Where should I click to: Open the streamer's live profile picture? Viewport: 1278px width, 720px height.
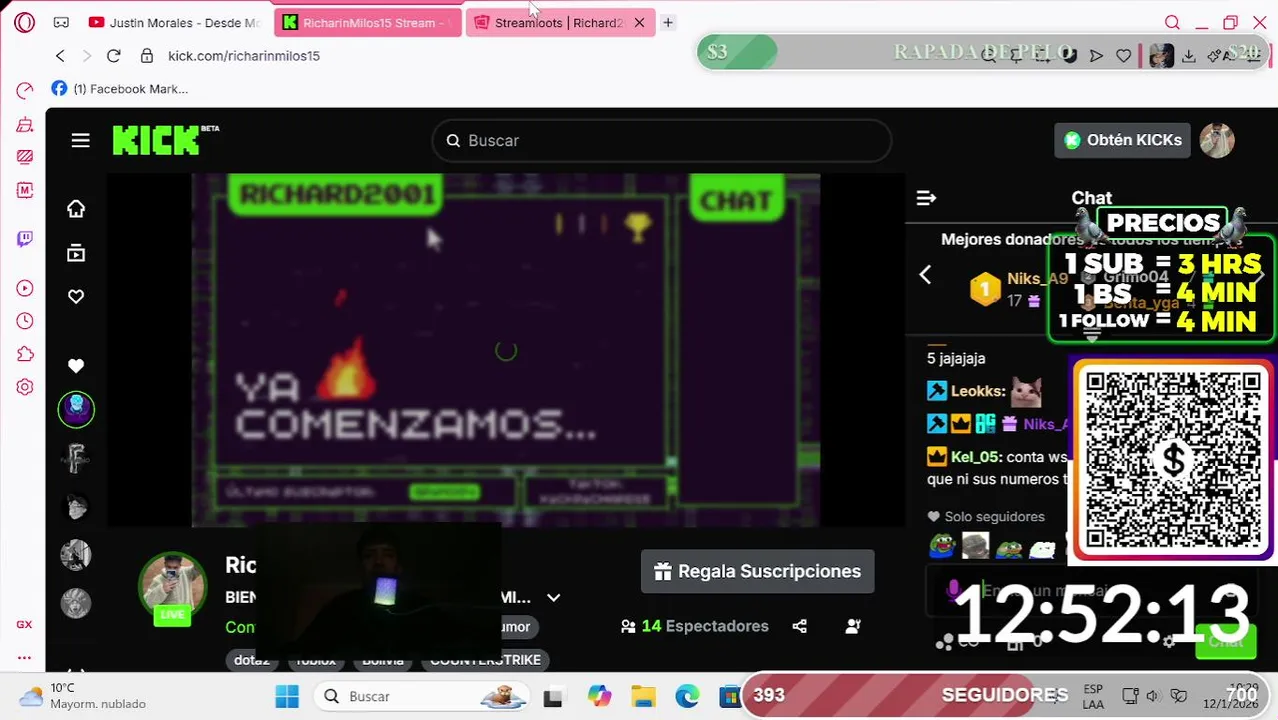coord(172,587)
